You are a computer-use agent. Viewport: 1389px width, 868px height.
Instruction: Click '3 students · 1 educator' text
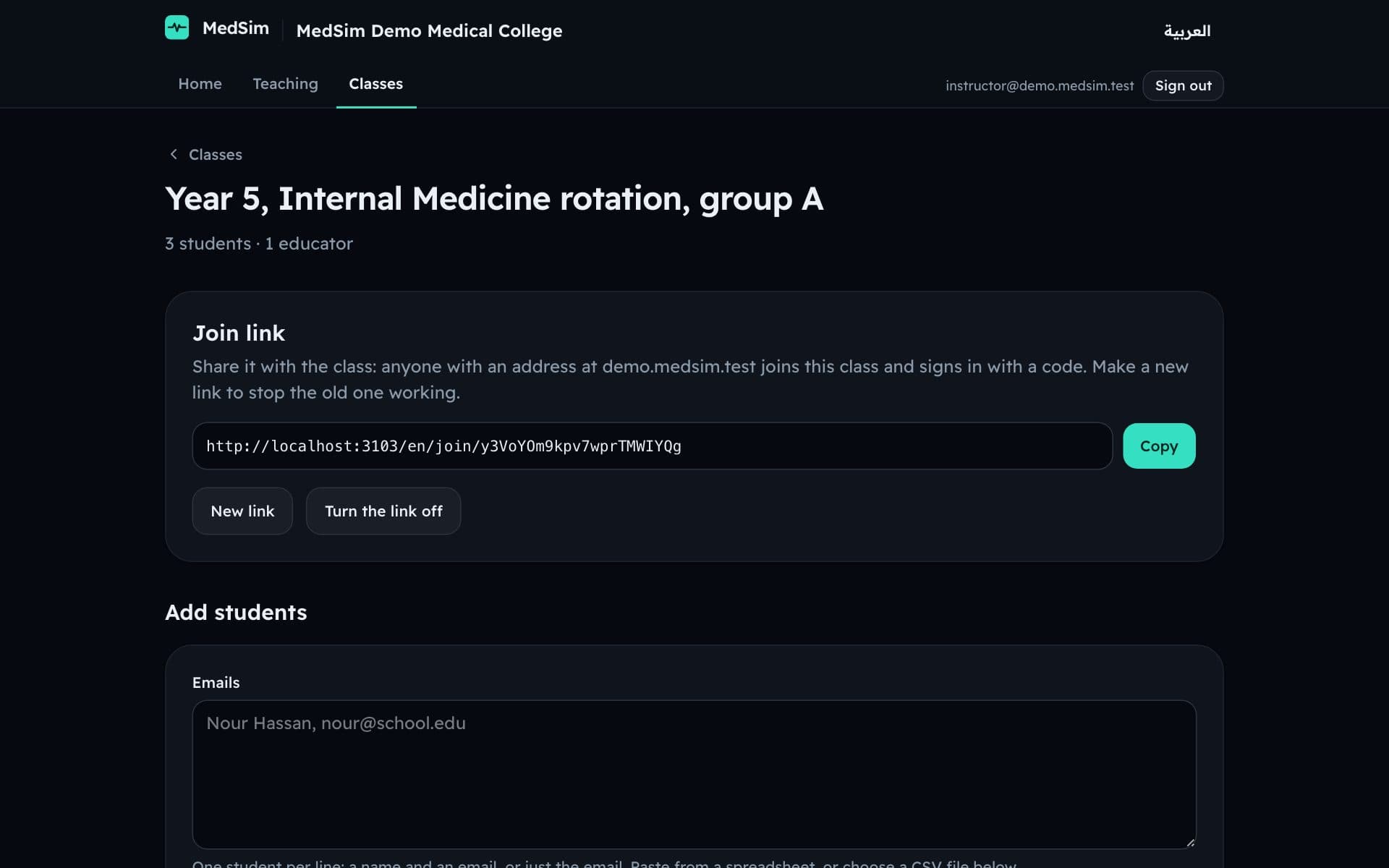point(259,244)
